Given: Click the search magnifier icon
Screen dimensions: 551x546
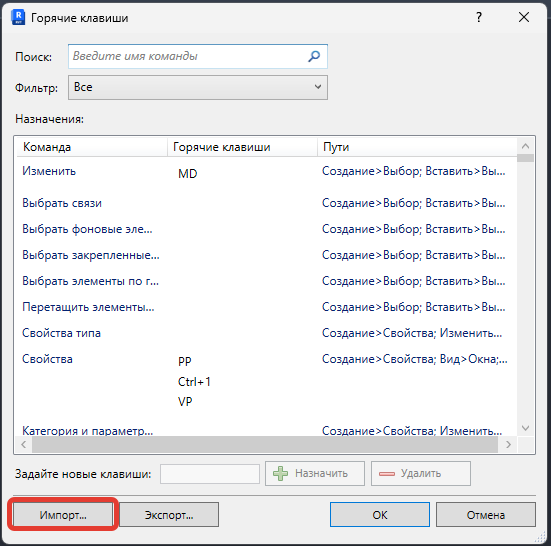Looking at the screenshot, I should pyautogui.click(x=314, y=56).
